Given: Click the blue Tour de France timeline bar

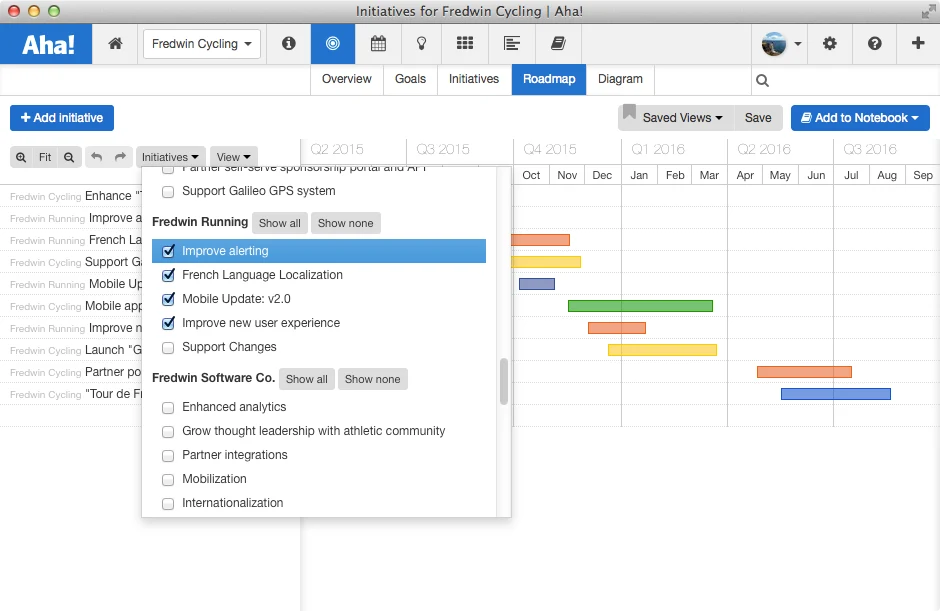Looking at the screenshot, I should pos(836,394).
